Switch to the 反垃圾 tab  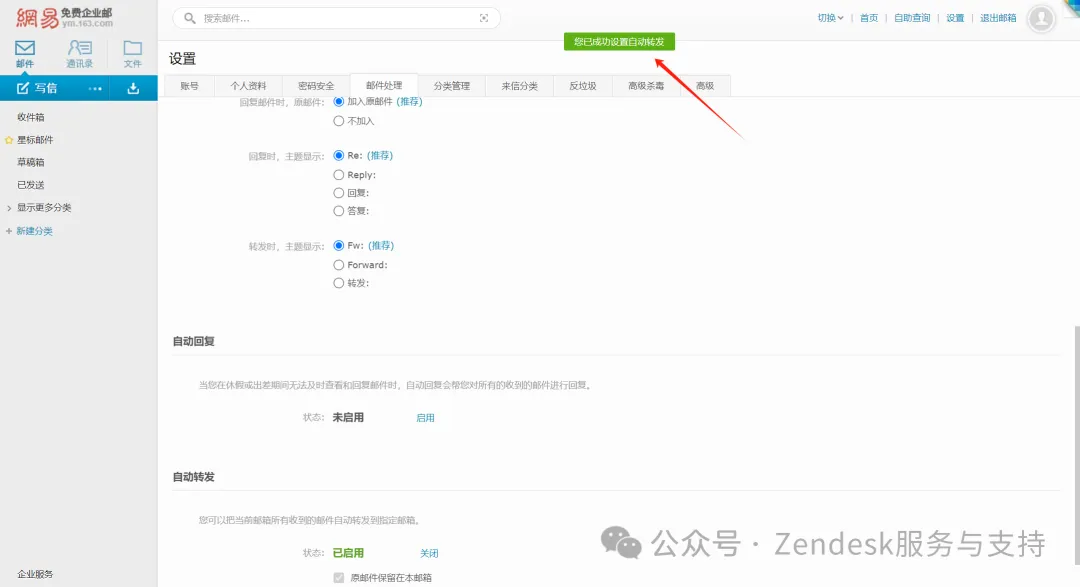[x=583, y=86]
